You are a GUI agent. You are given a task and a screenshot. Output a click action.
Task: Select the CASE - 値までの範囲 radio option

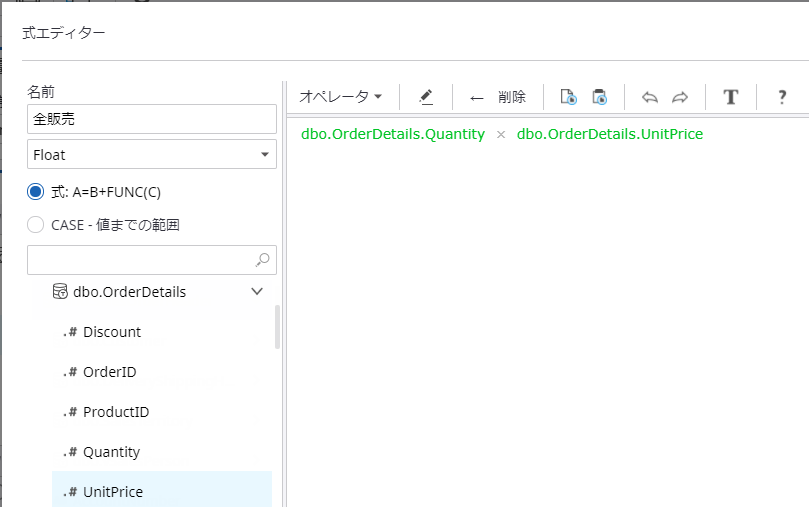36,225
